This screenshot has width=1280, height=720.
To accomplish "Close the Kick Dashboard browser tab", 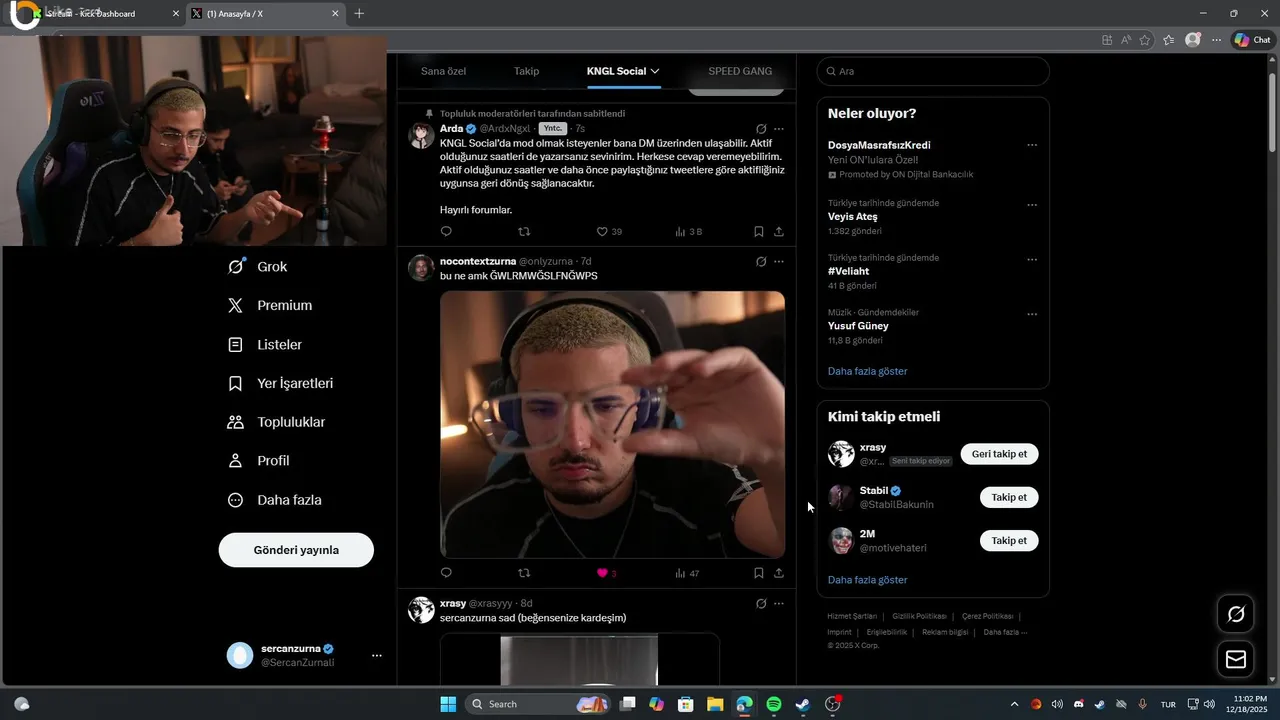I will pos(177,14).
